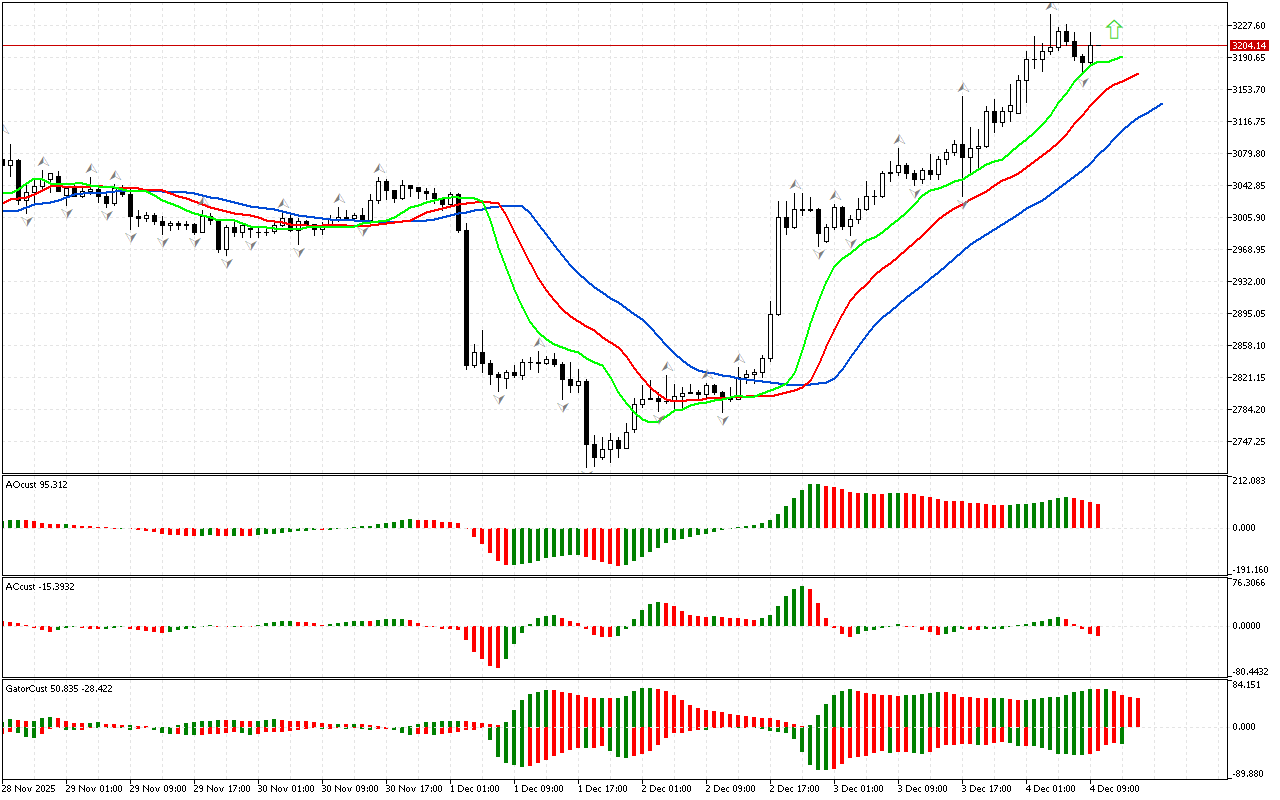This screenshot has height=800, width=1280.
Task: Select the up fractal above the highest candle
Action: (x=1050, y=8)
